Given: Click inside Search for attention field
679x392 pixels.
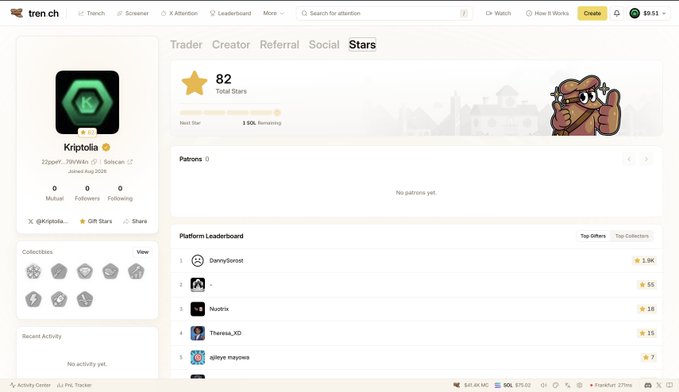Looking at the screenshot, I should [x=384, y=13].
